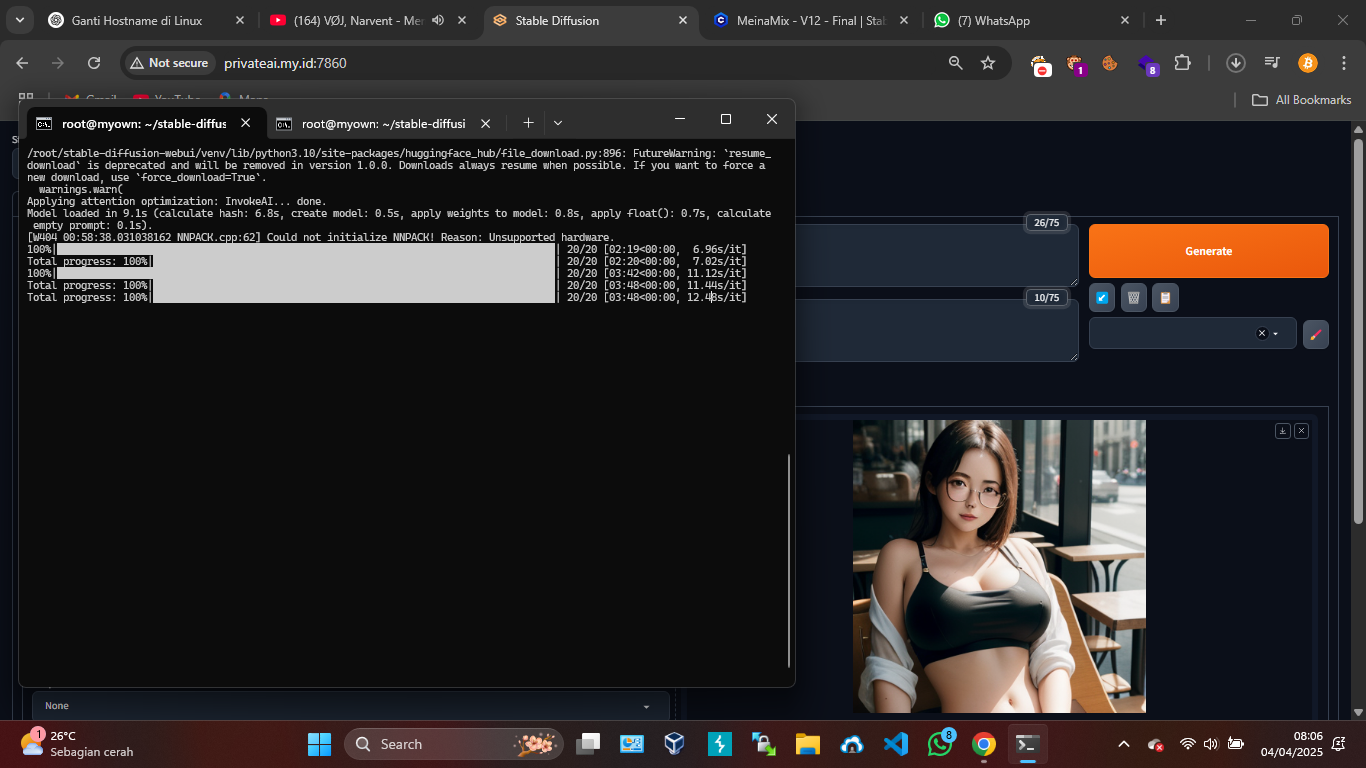Open Chrome tab search dropdown

[19, 20]
